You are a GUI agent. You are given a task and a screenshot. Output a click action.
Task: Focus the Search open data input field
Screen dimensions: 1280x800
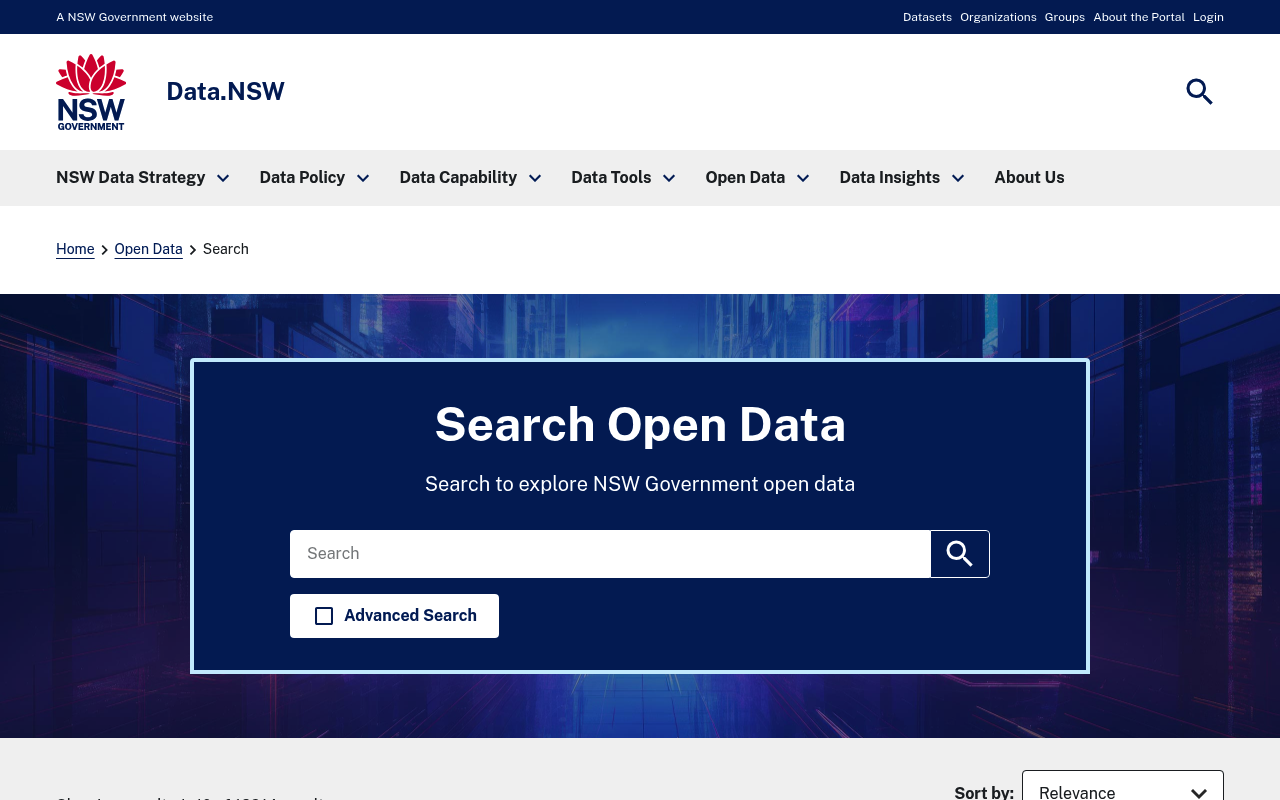[610, 554]
